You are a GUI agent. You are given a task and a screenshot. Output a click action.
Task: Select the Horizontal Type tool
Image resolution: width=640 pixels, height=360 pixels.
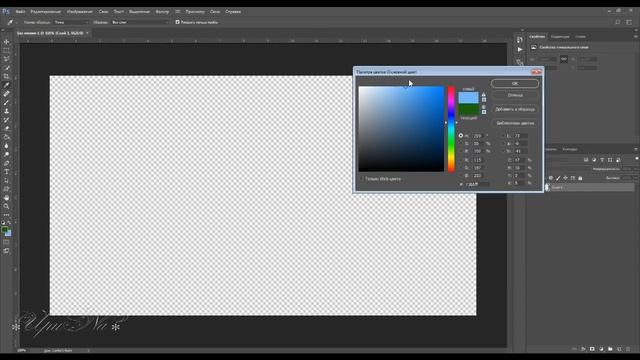(x=7, y=171)
